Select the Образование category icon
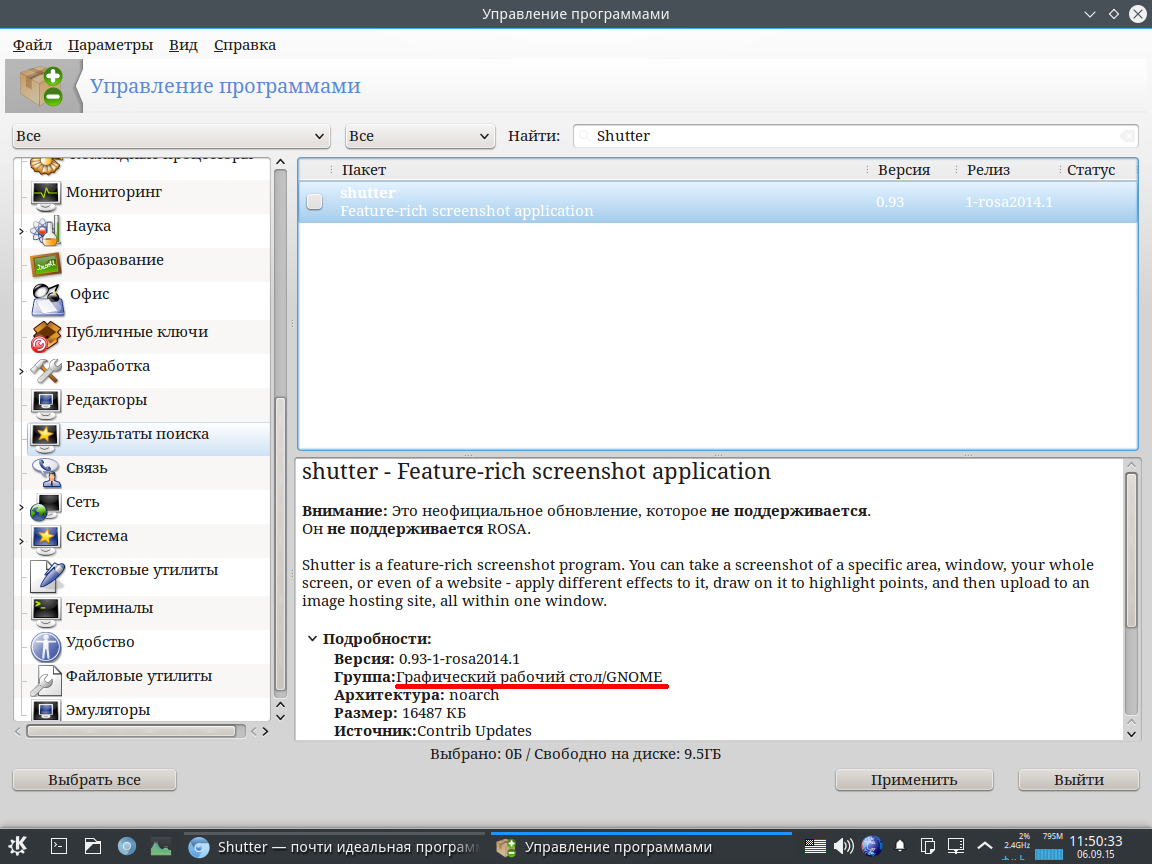Image resolution: width=1152 pixels, height=864 pixels. click(x=46, y=262)
